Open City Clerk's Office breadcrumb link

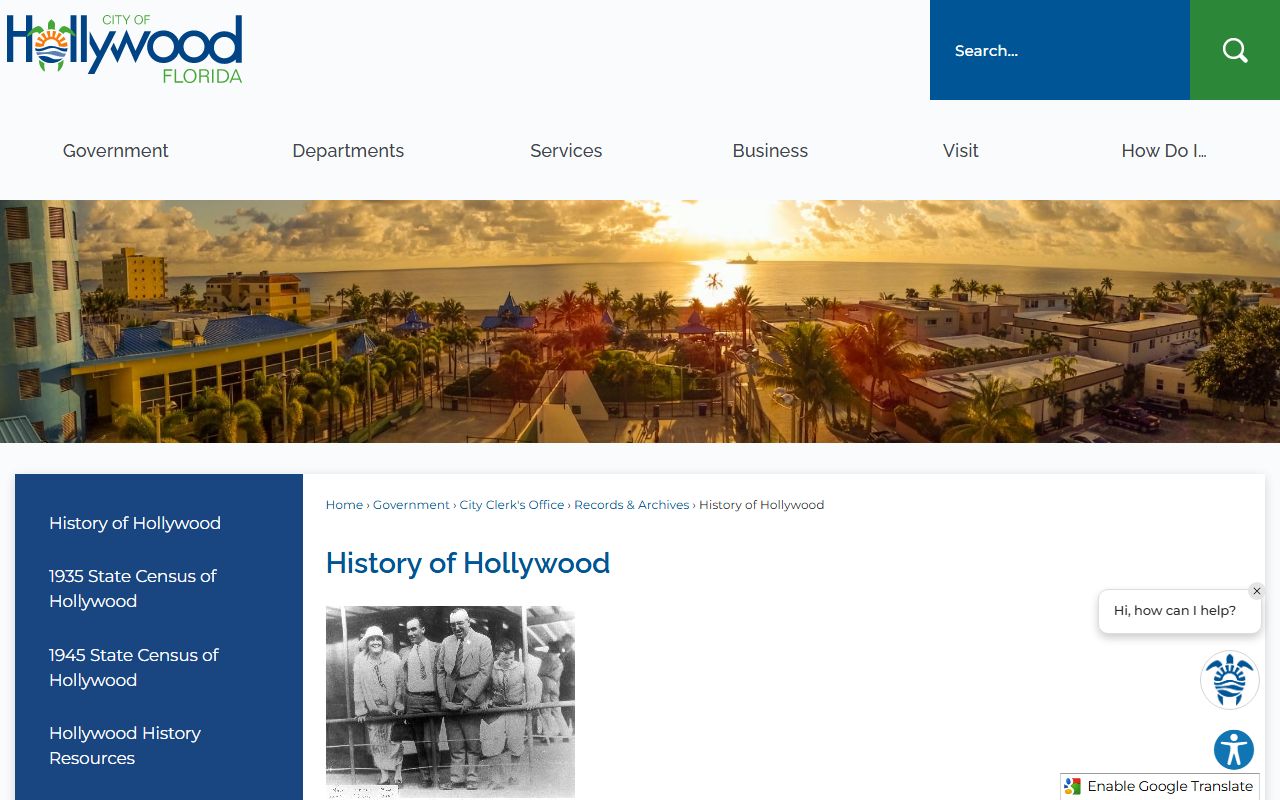pyautogui.click(x=512, y=505)
